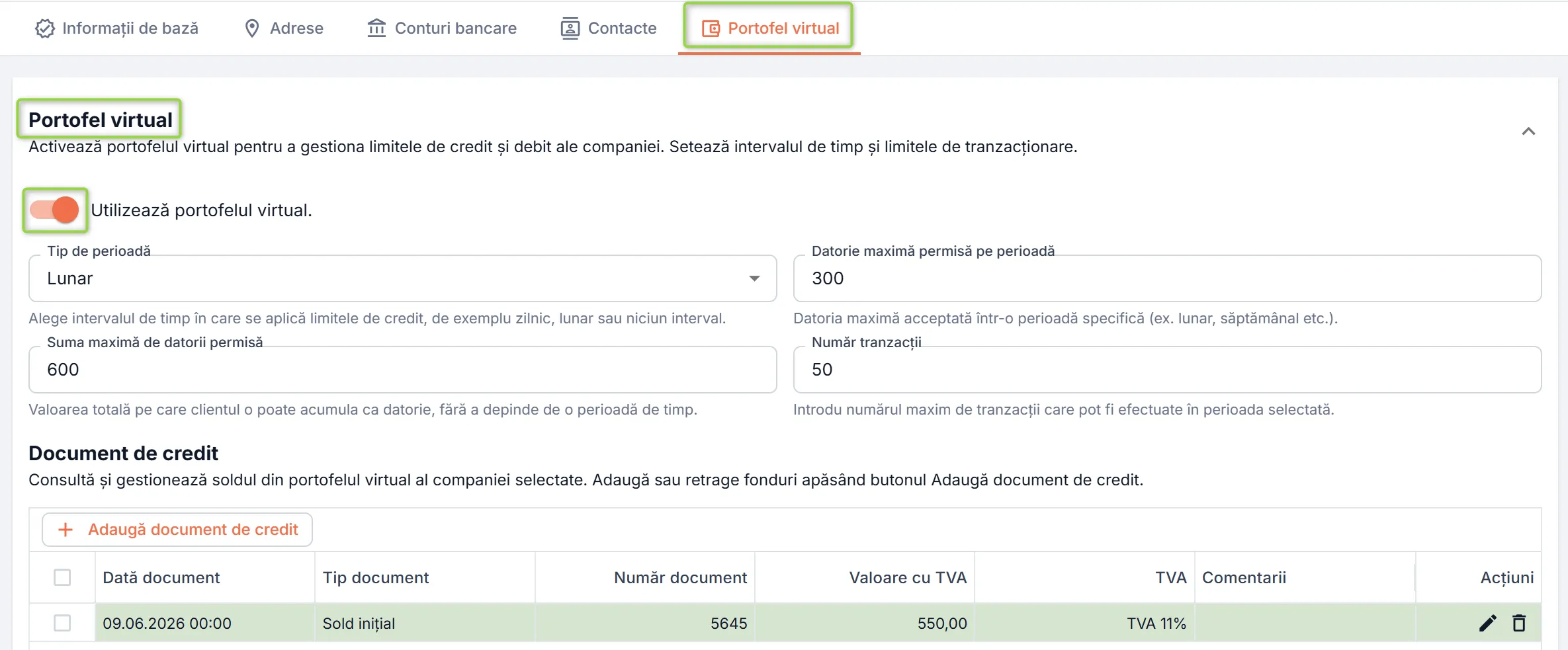This screenshot has height=650, width=1568.
Task: Click the Acțiuni column header
Action: click(x=1479, y=577)
